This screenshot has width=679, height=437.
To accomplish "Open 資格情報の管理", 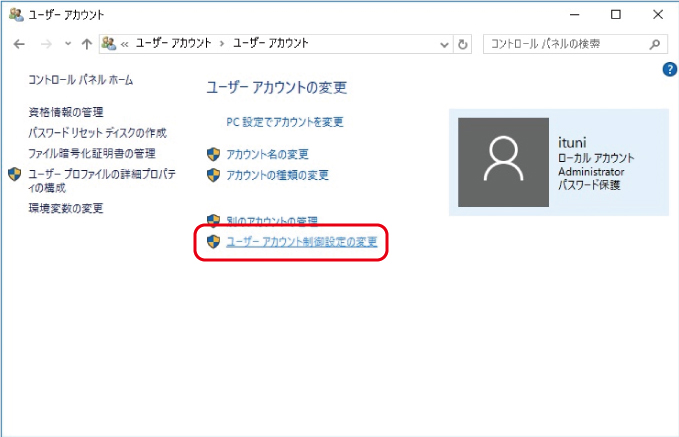I will coord(66,113).
